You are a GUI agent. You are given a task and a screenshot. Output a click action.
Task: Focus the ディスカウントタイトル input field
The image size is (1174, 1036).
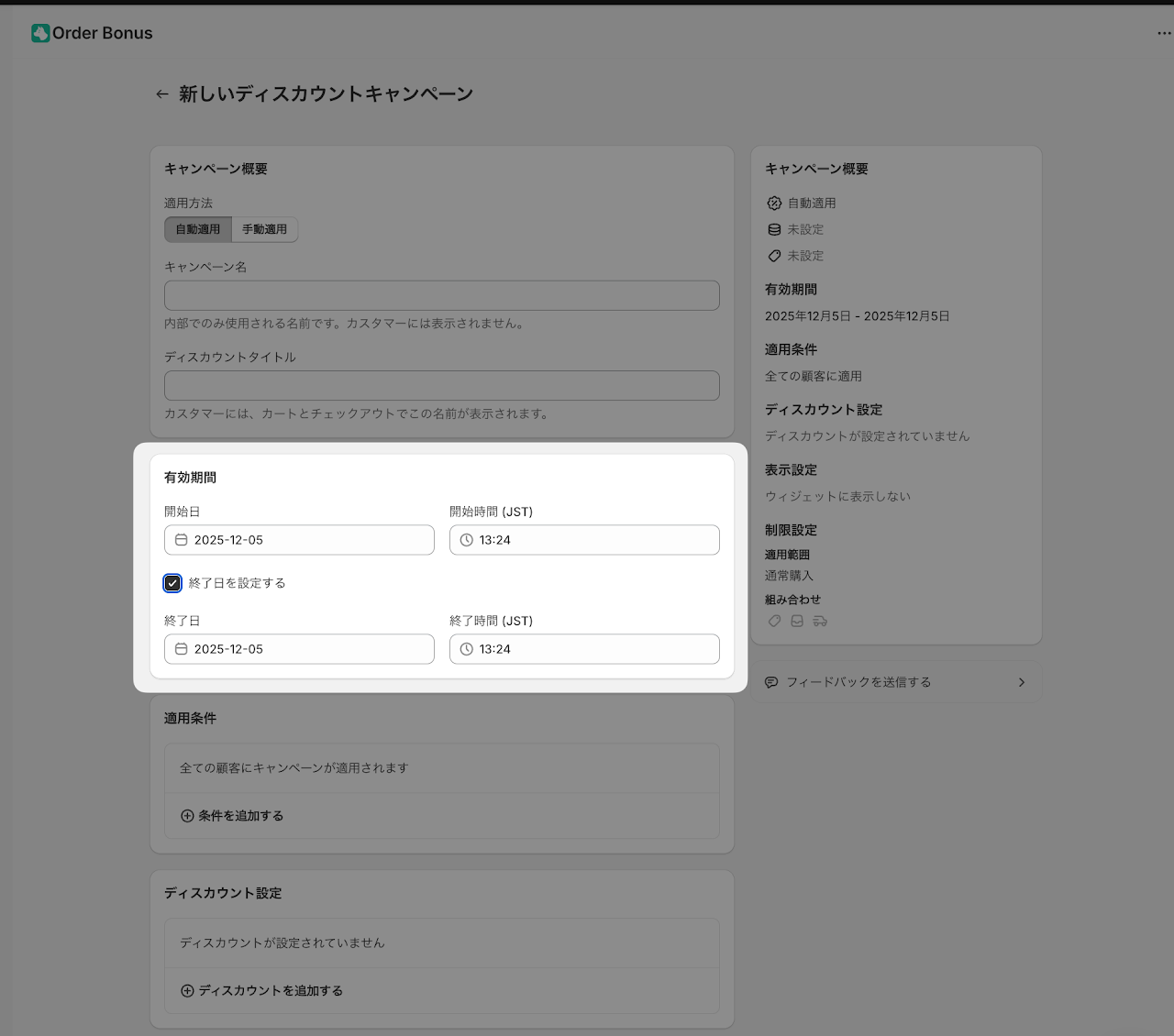click(442, 385)
